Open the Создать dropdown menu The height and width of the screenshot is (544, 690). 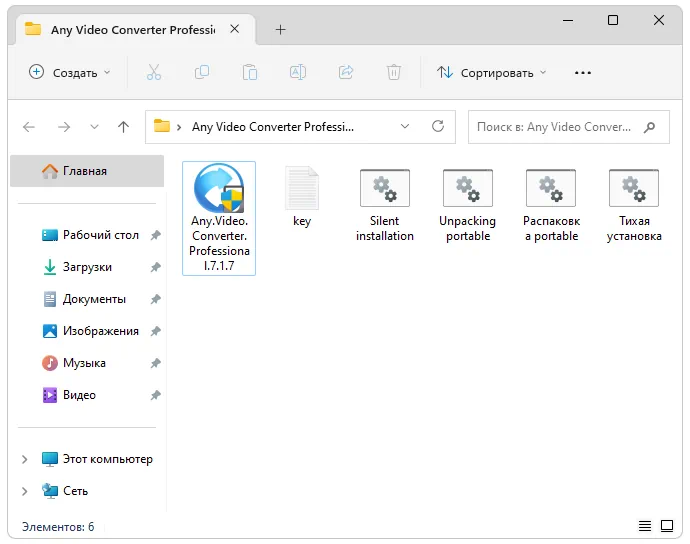click(x=69, y=72)
